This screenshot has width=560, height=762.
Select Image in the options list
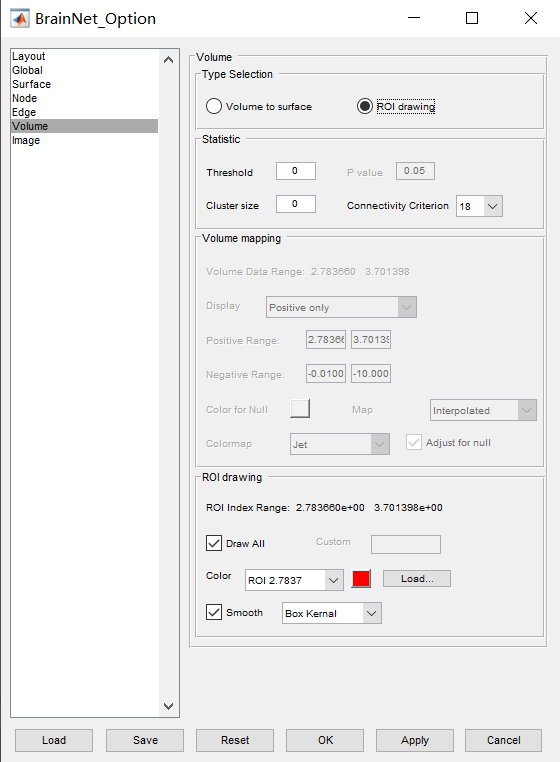84,140
